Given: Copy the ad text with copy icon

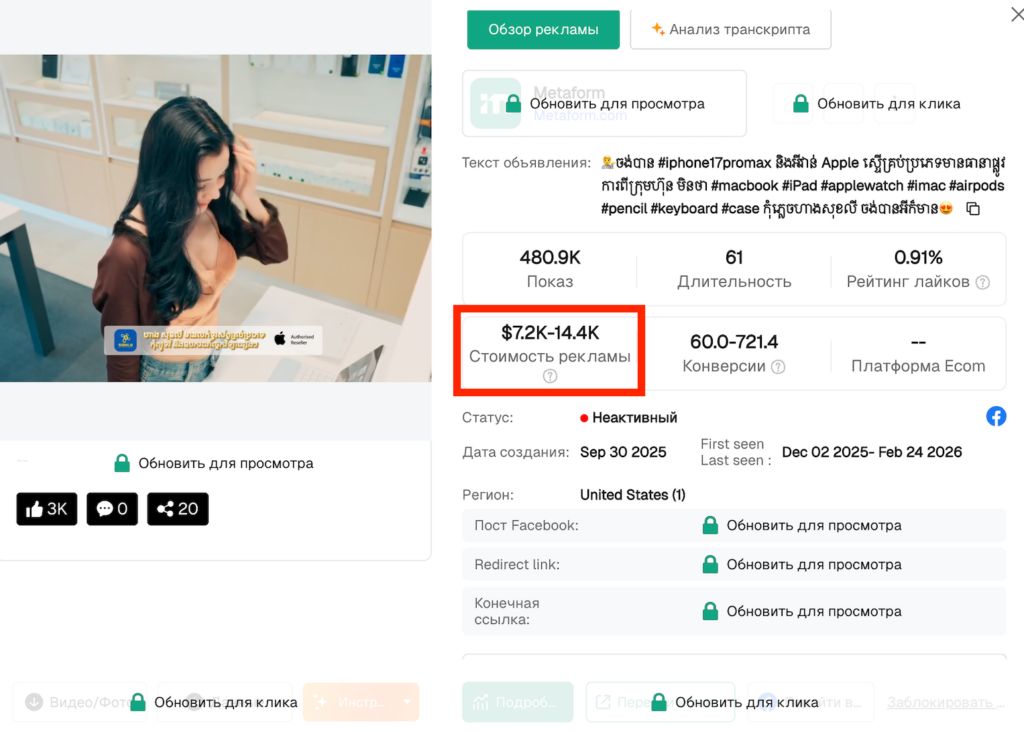Looking at the screenshot, I should [x=973, y=209].
